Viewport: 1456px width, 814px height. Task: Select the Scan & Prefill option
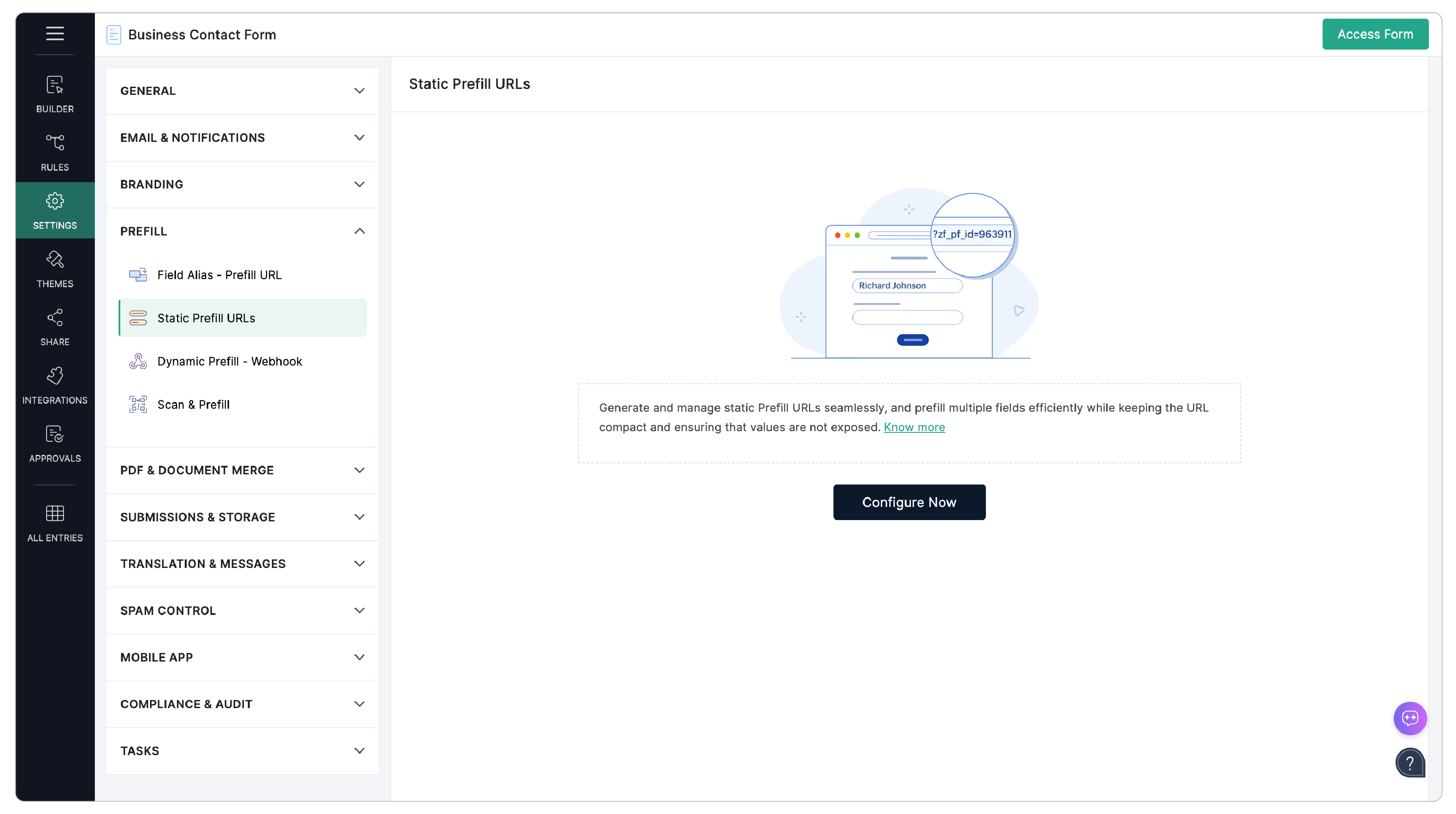[x=193, y=404]
